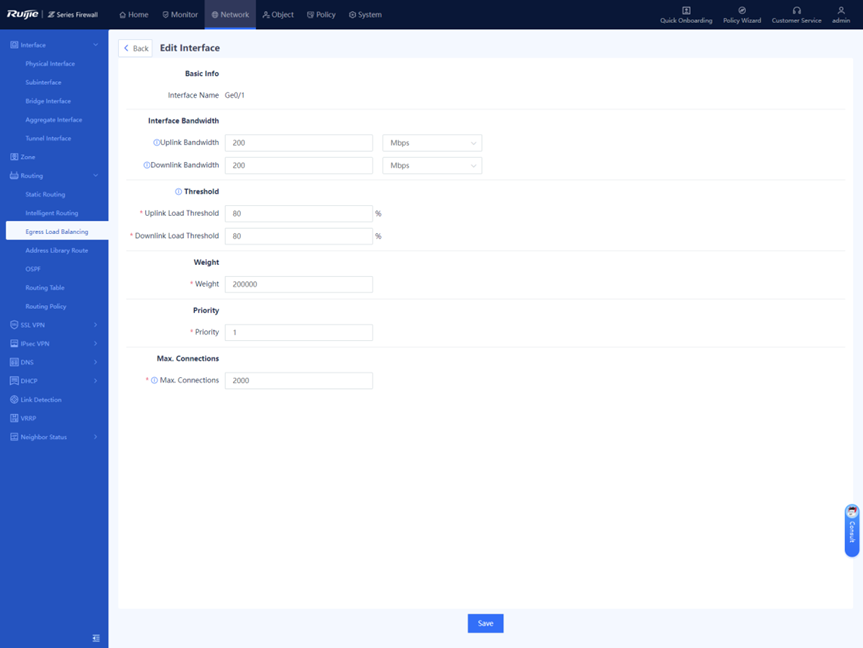This screenshot has height=648, width=863.
Task: Click the Weight input field
Action: pos(298,285)
